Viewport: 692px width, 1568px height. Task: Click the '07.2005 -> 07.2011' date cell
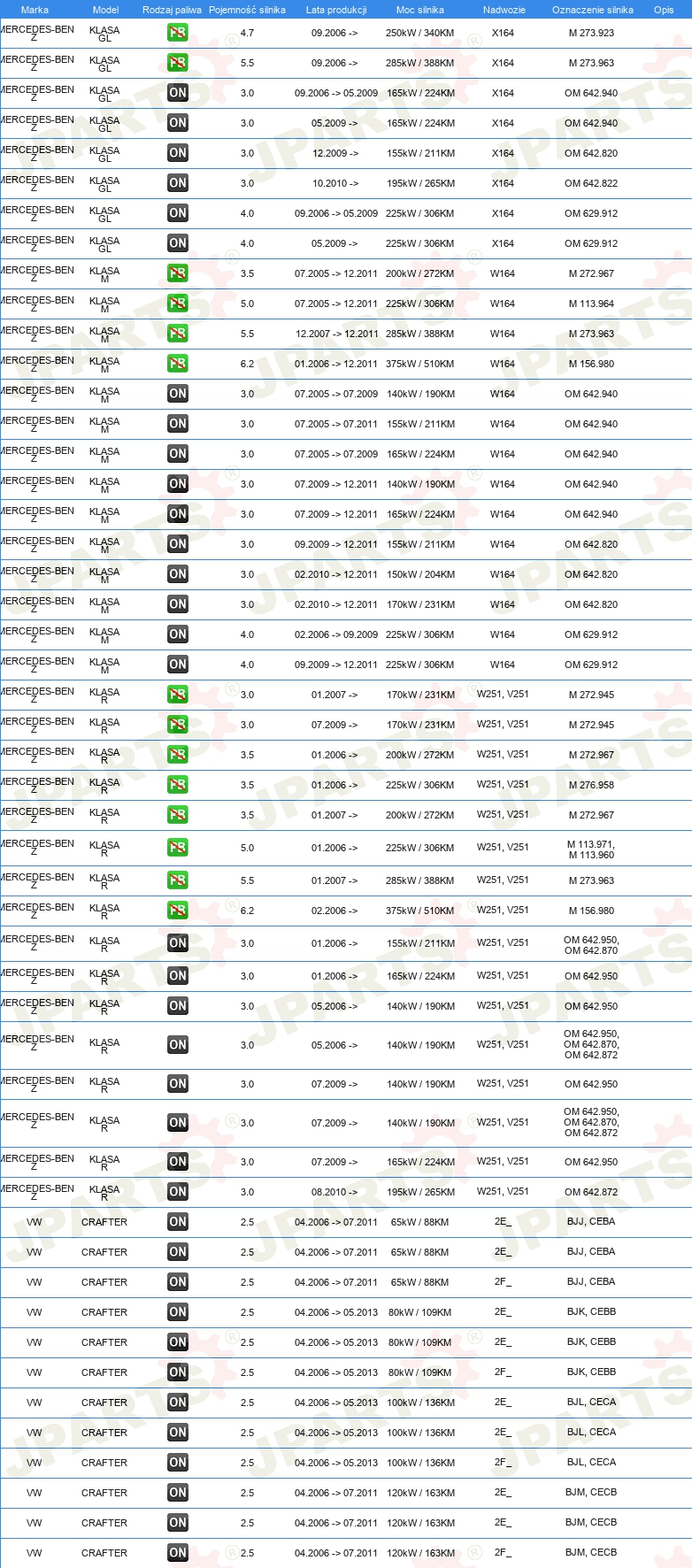click(336, 424)
